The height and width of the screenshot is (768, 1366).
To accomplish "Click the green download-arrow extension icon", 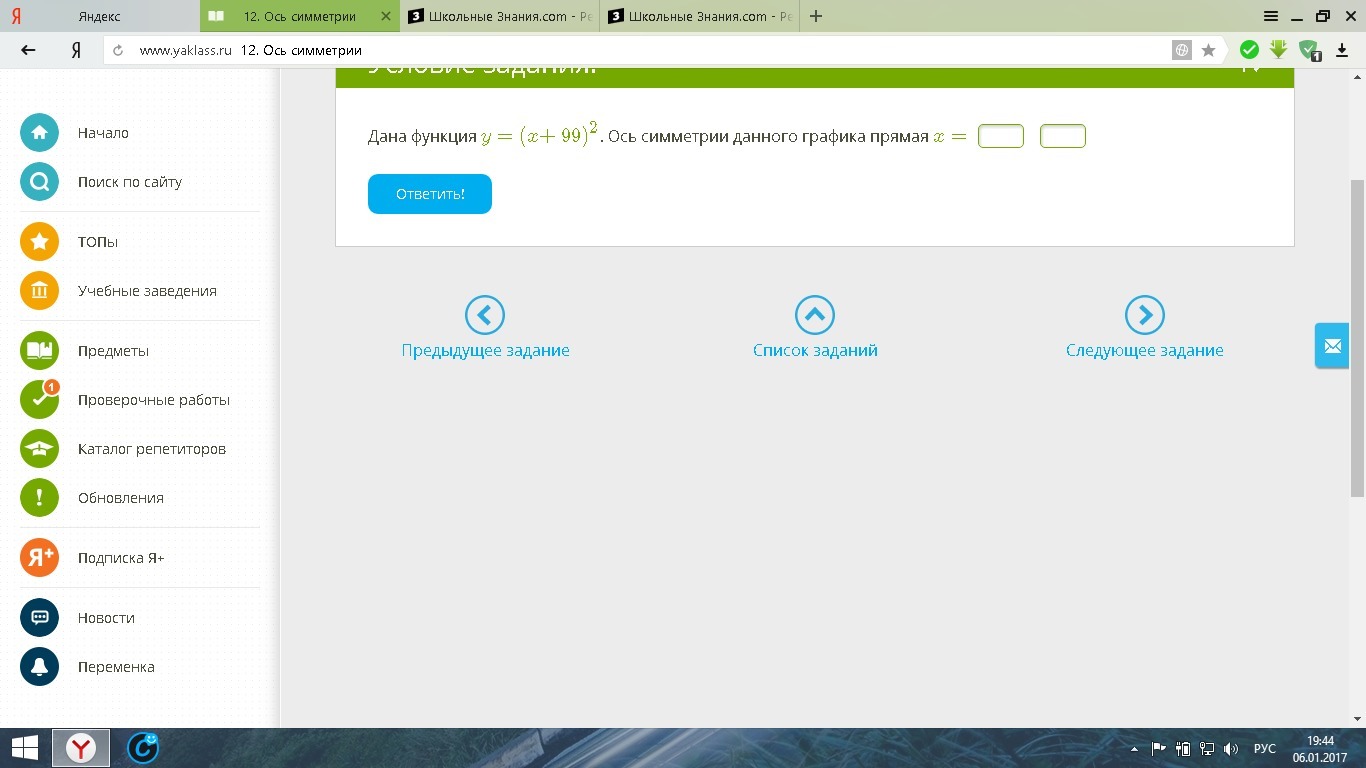I will (x=1278, y=50).
